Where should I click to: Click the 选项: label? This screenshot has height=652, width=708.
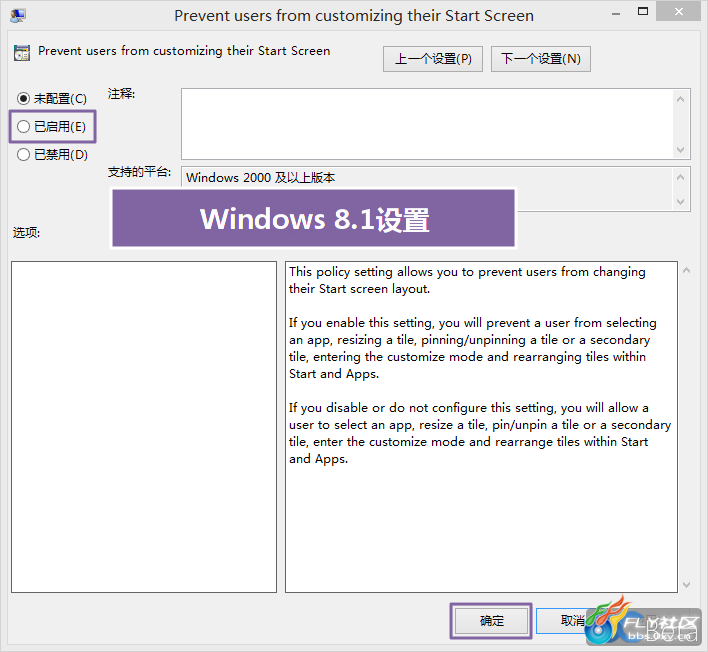(x=26, y=233)
